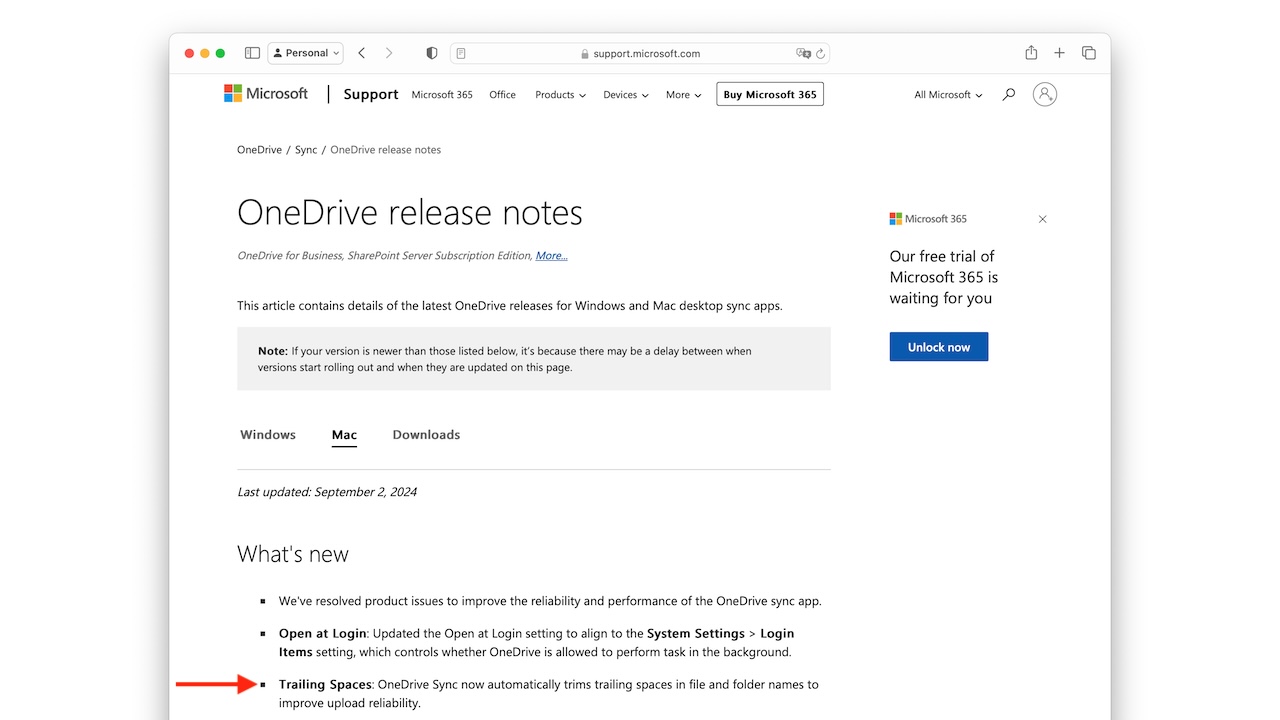Open the Share icon in Safari toolbar
The width and height of the screenshot is (1280, 720).
1031,53
